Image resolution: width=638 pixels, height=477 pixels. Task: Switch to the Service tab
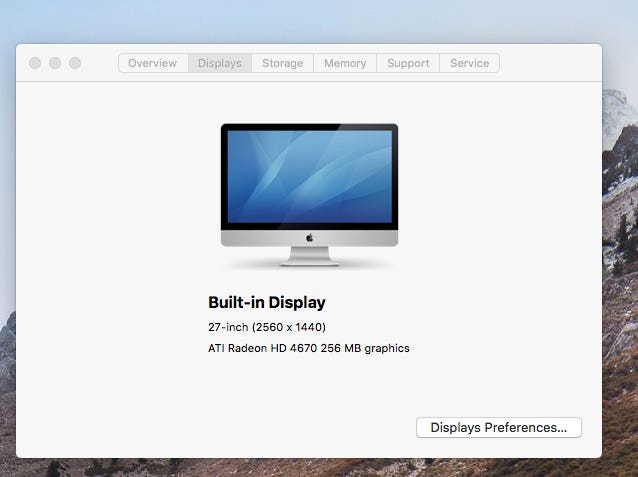pos(470,63)
